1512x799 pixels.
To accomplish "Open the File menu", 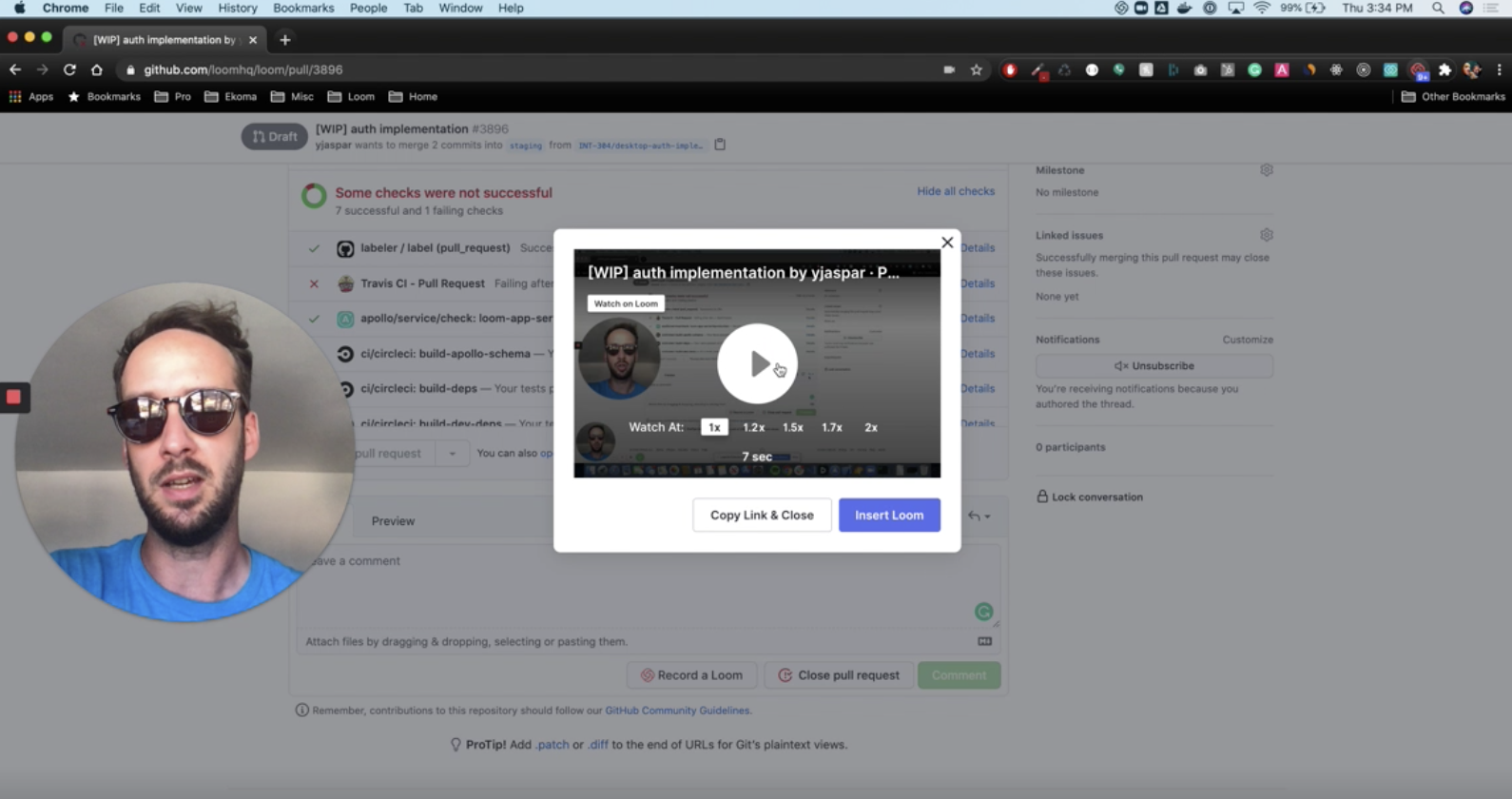I will coord(114,8).
